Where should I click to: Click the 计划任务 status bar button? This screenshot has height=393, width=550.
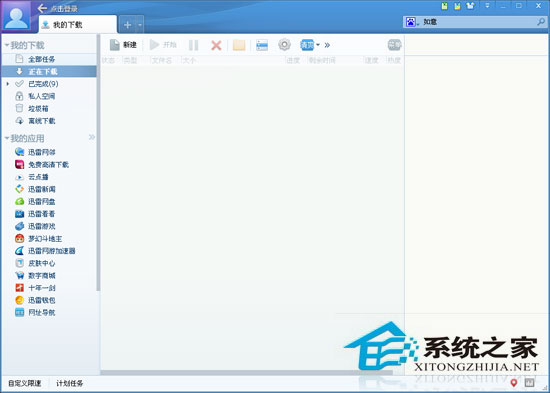tap(69, 383)
